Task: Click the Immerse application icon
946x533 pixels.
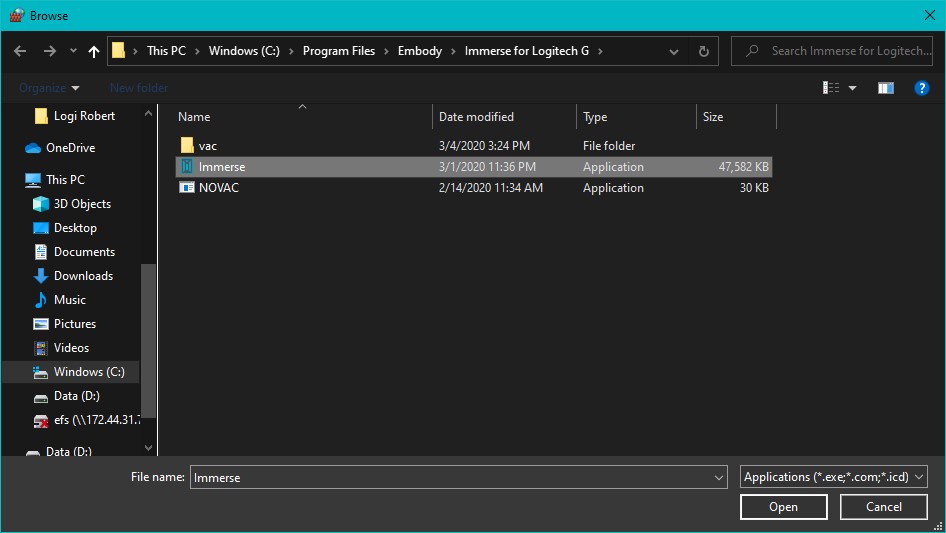Action: point(187,167)
